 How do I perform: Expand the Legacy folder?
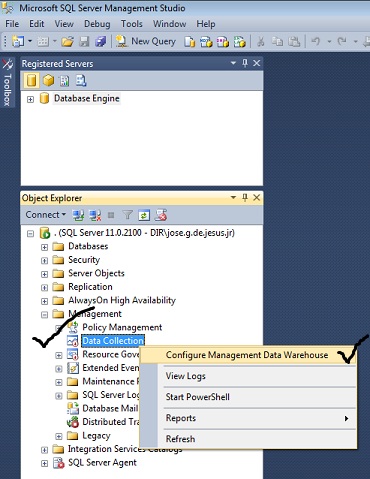59,436
